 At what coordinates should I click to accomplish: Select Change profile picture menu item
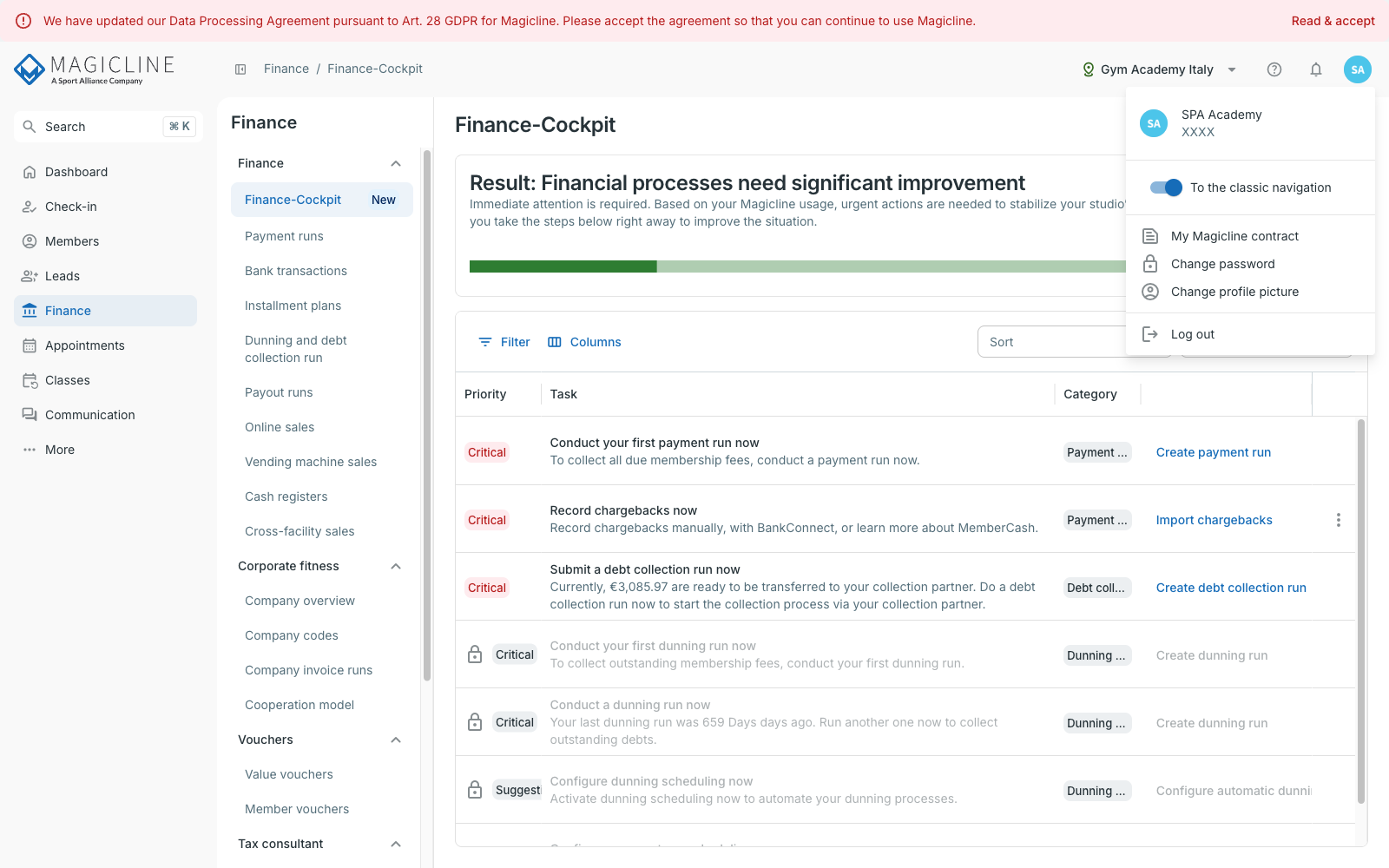tap(1250, 292)
